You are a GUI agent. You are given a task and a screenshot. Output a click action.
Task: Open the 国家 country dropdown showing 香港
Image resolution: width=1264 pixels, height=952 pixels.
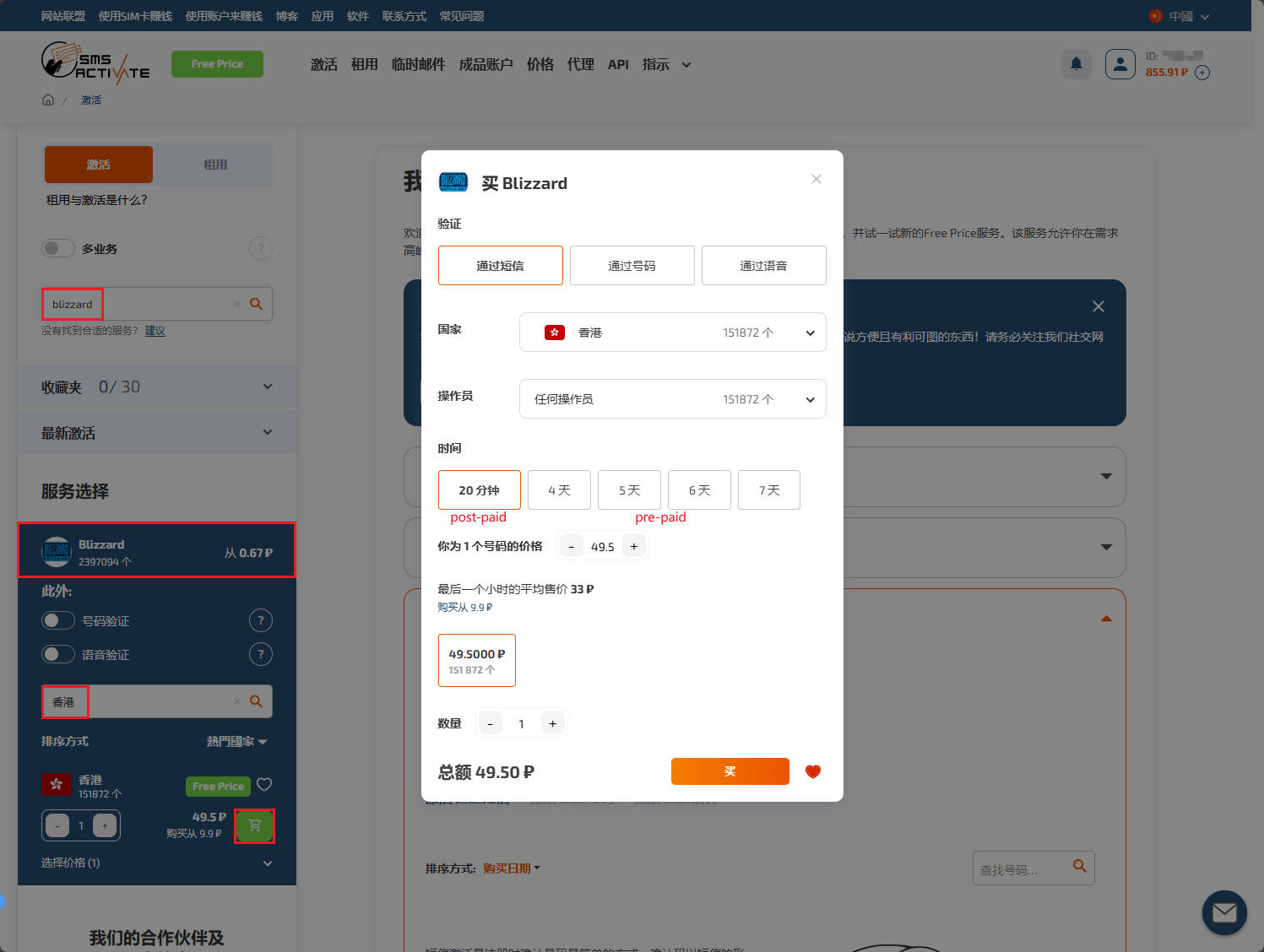(x=672, y=333)
